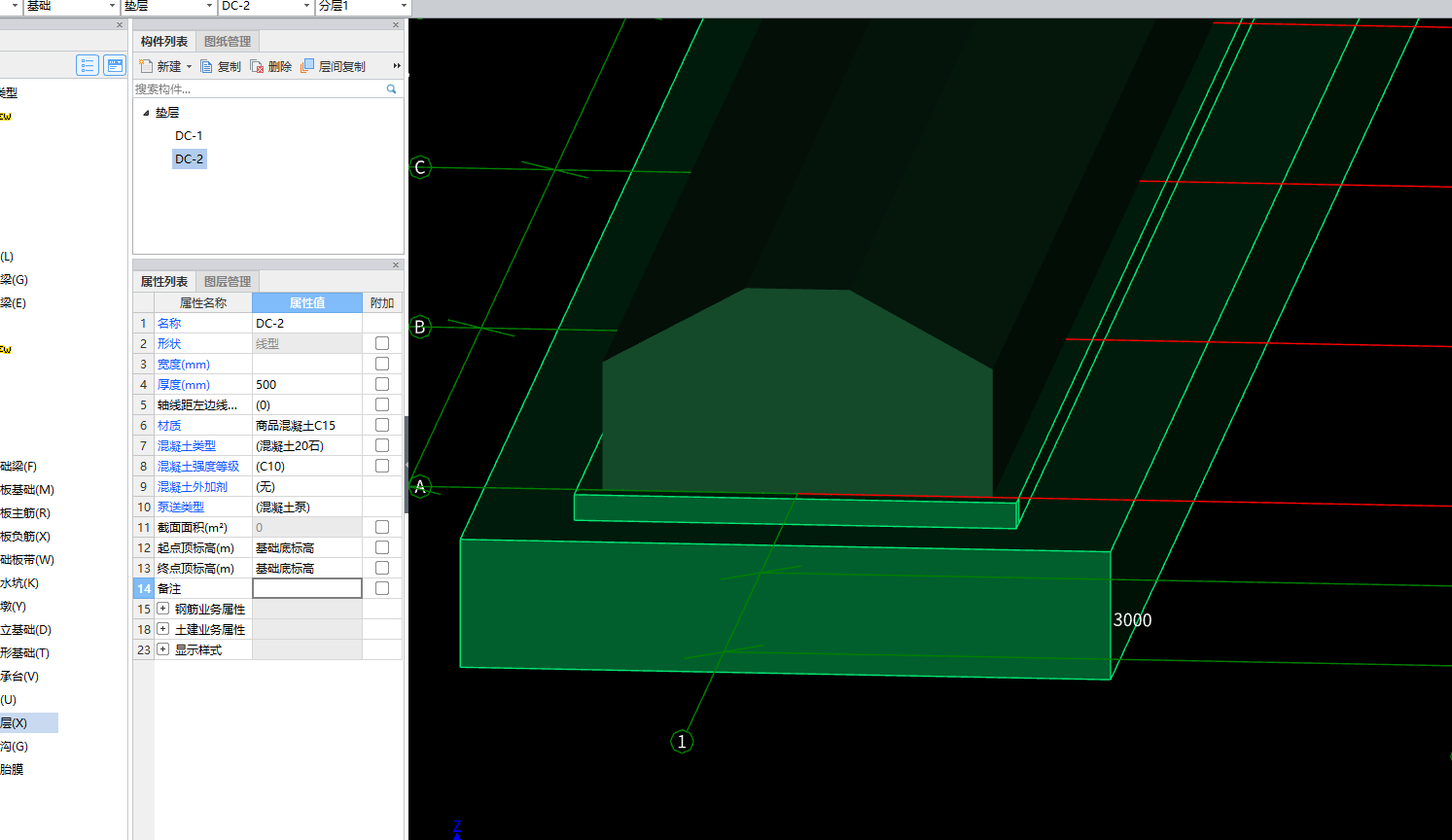Switch navigation panel to panel view icon
This screenshot has width=1452, height=840.
click(x=115, y=65)
